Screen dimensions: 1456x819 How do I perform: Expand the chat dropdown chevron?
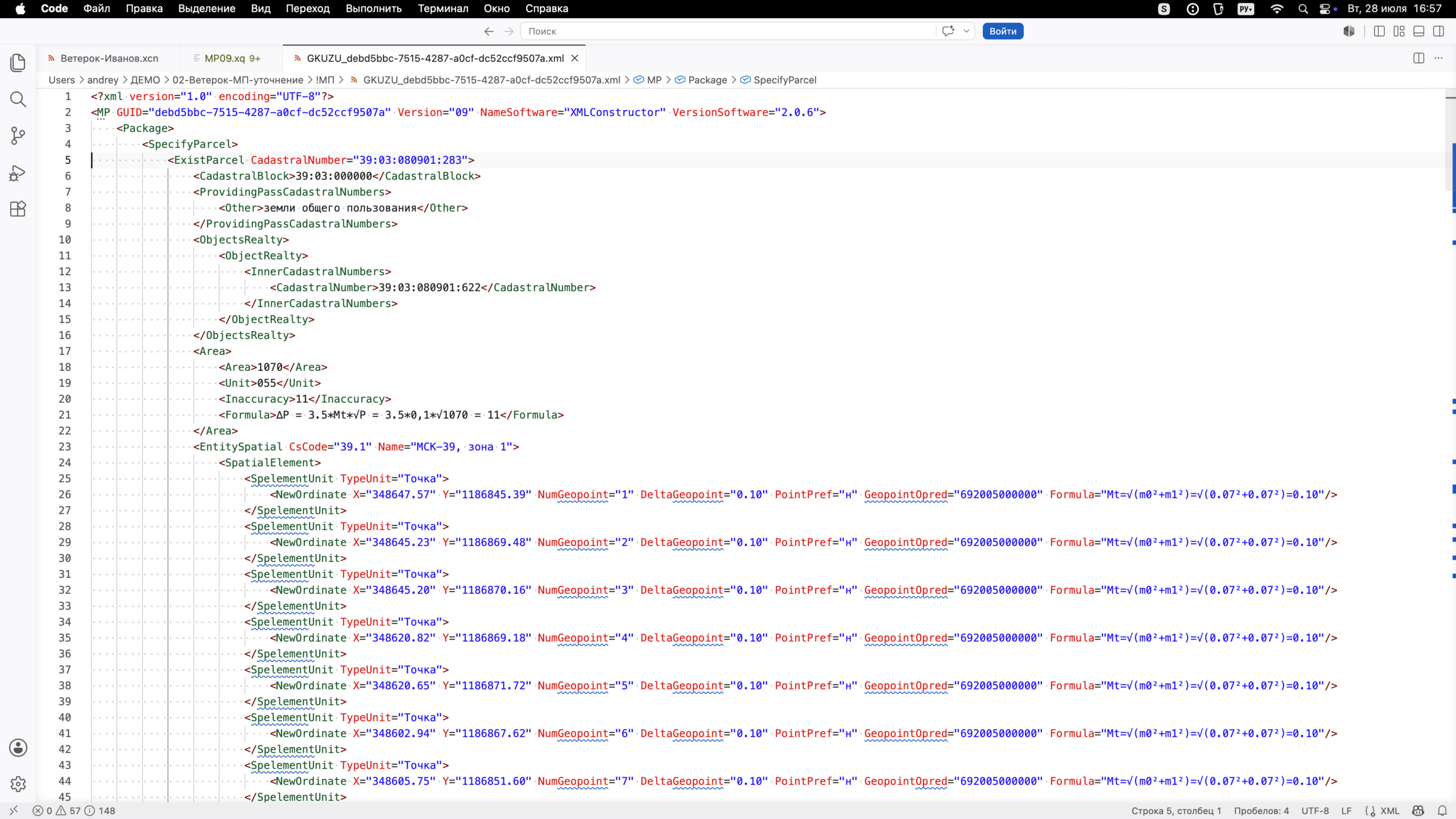pyautogui.click(x=966, y=31)
